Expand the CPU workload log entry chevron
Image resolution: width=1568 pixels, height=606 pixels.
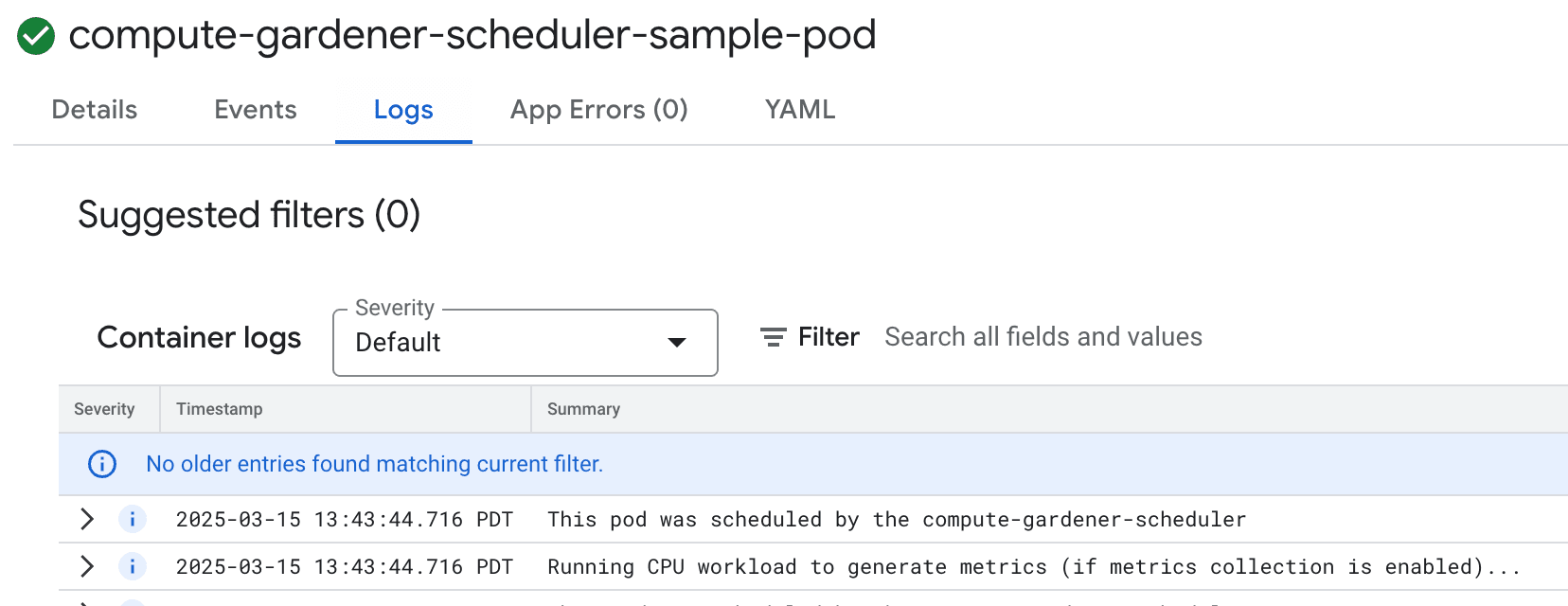click(x=86, y=566)
